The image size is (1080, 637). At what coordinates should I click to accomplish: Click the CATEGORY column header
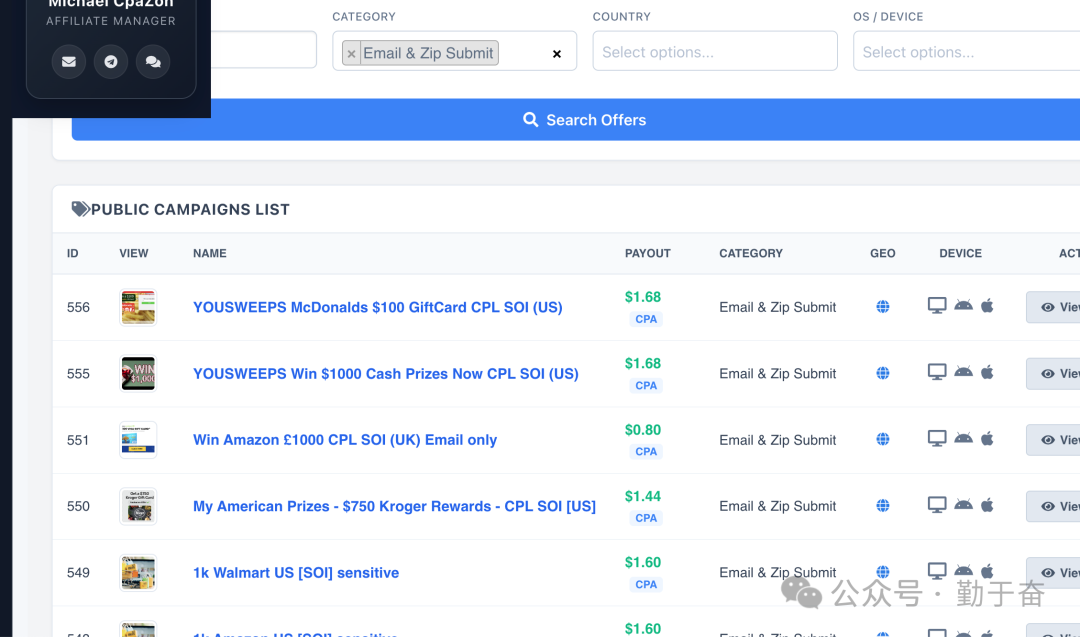pyautogui.click(x=751, y=253)
